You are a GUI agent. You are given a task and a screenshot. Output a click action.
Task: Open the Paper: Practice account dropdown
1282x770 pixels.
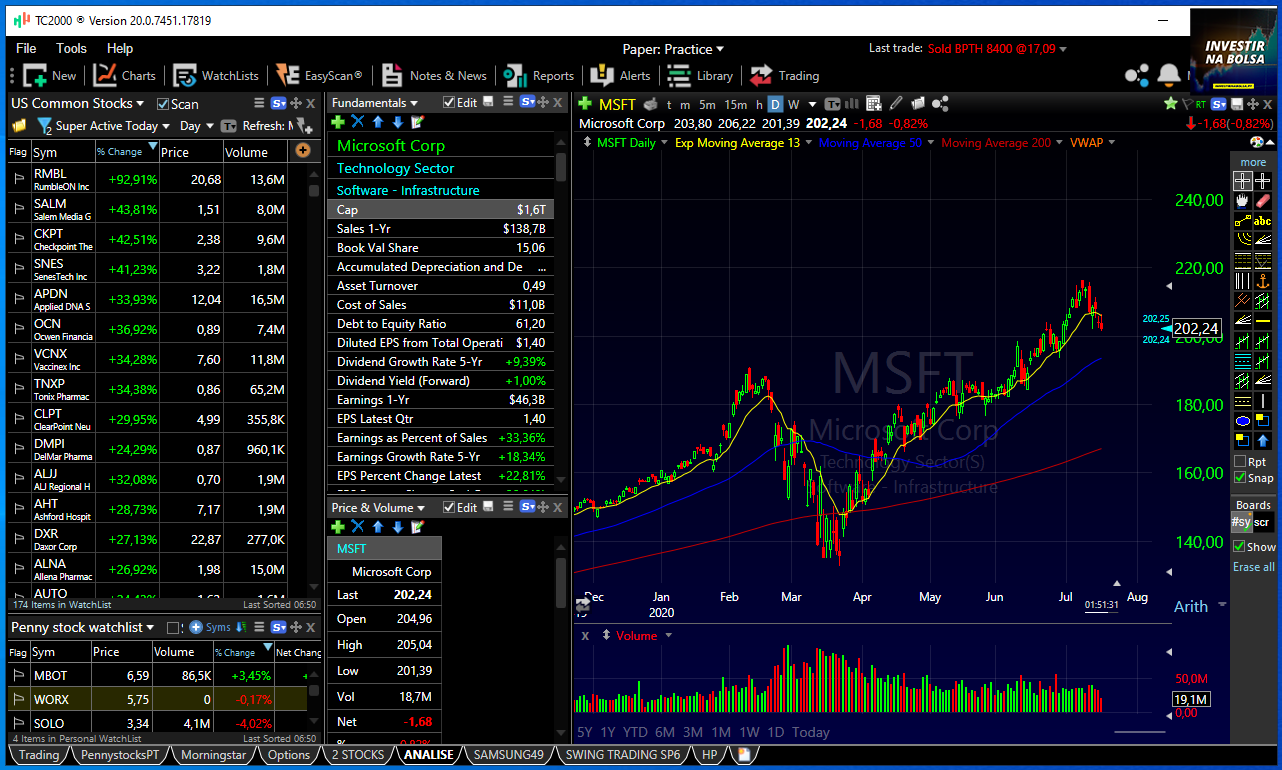click(673, 49)
